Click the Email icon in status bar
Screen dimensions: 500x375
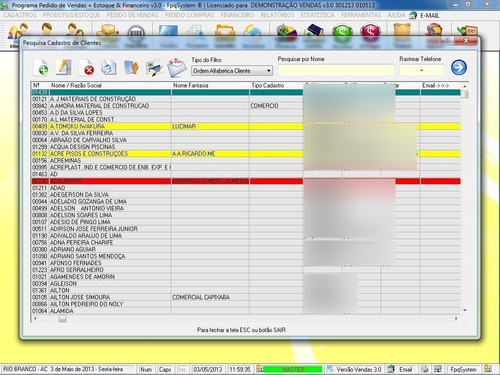(x=391, y=369)
